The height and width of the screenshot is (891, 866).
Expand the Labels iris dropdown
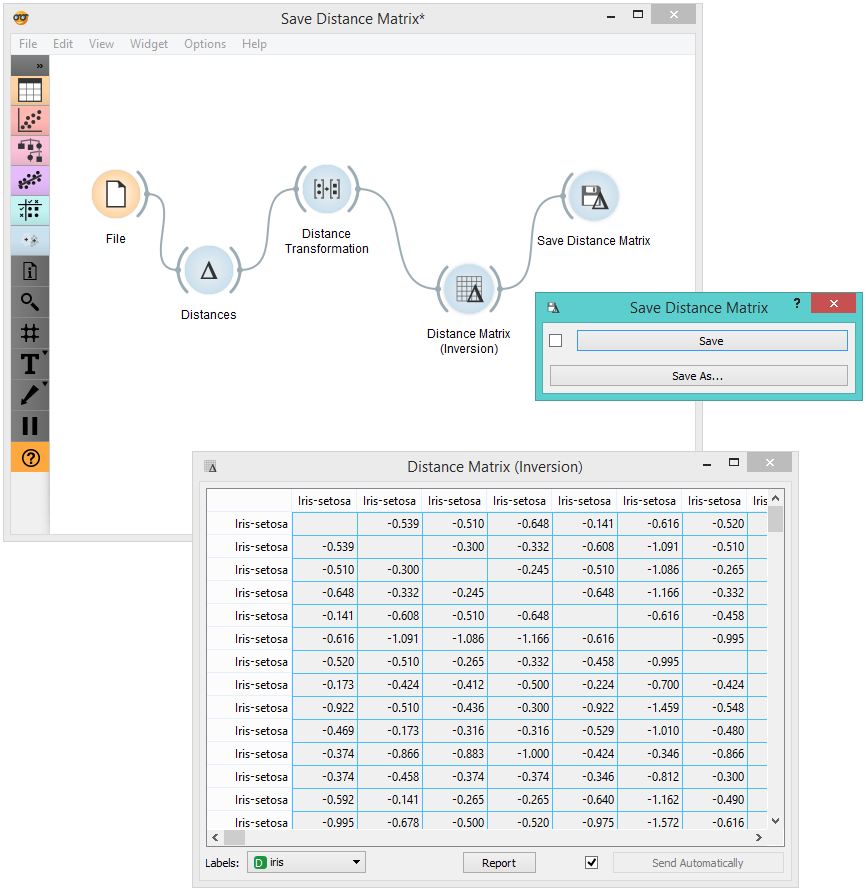306,862
